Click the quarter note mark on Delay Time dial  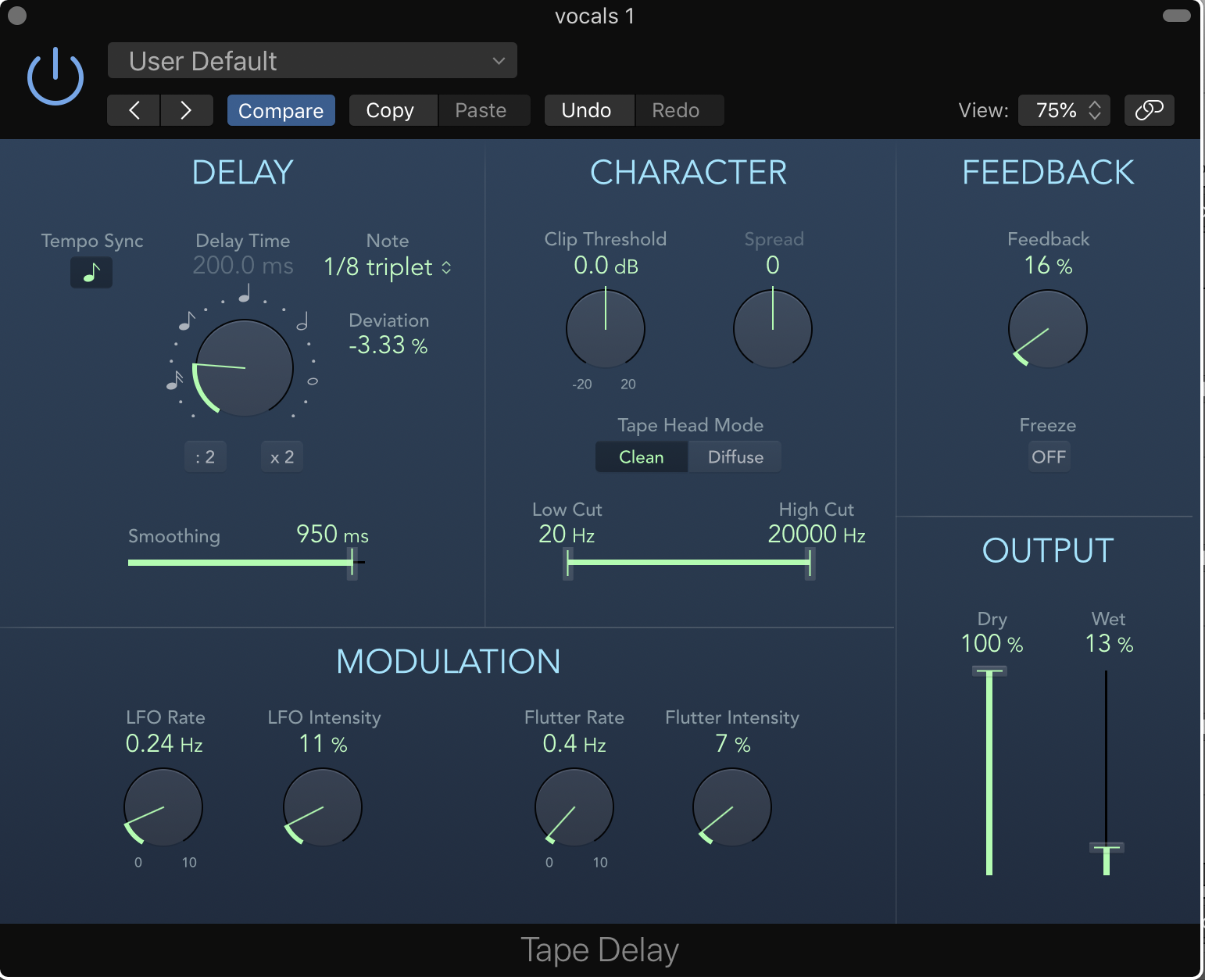[x=245, y=294]
